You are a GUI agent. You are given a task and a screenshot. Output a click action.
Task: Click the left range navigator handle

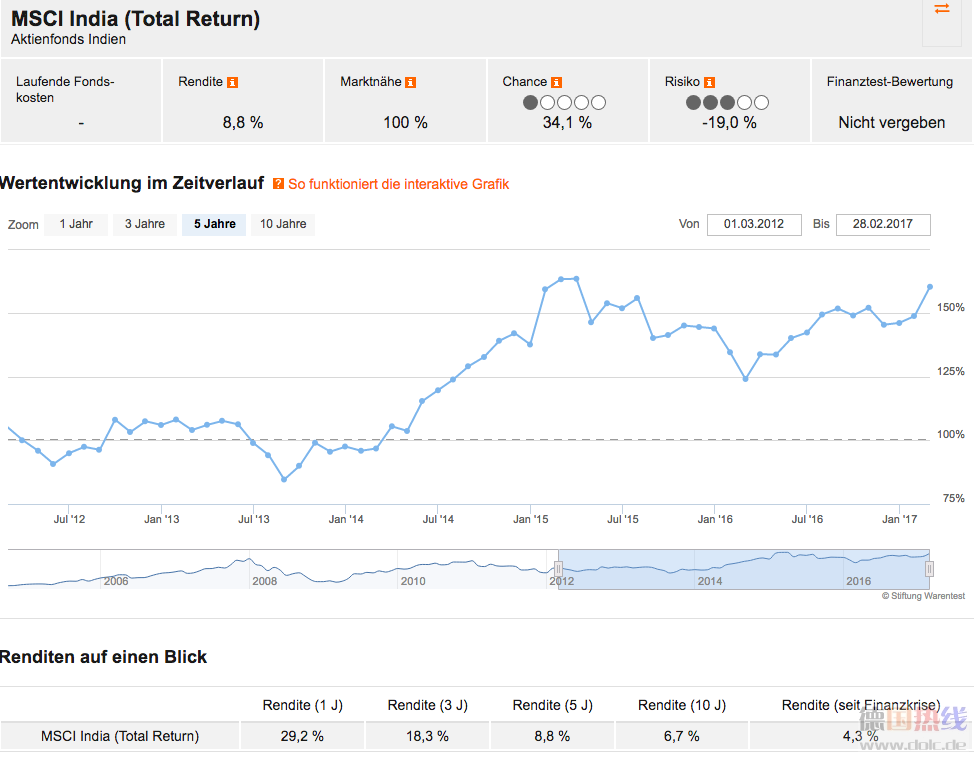click(x=558, y=569)
